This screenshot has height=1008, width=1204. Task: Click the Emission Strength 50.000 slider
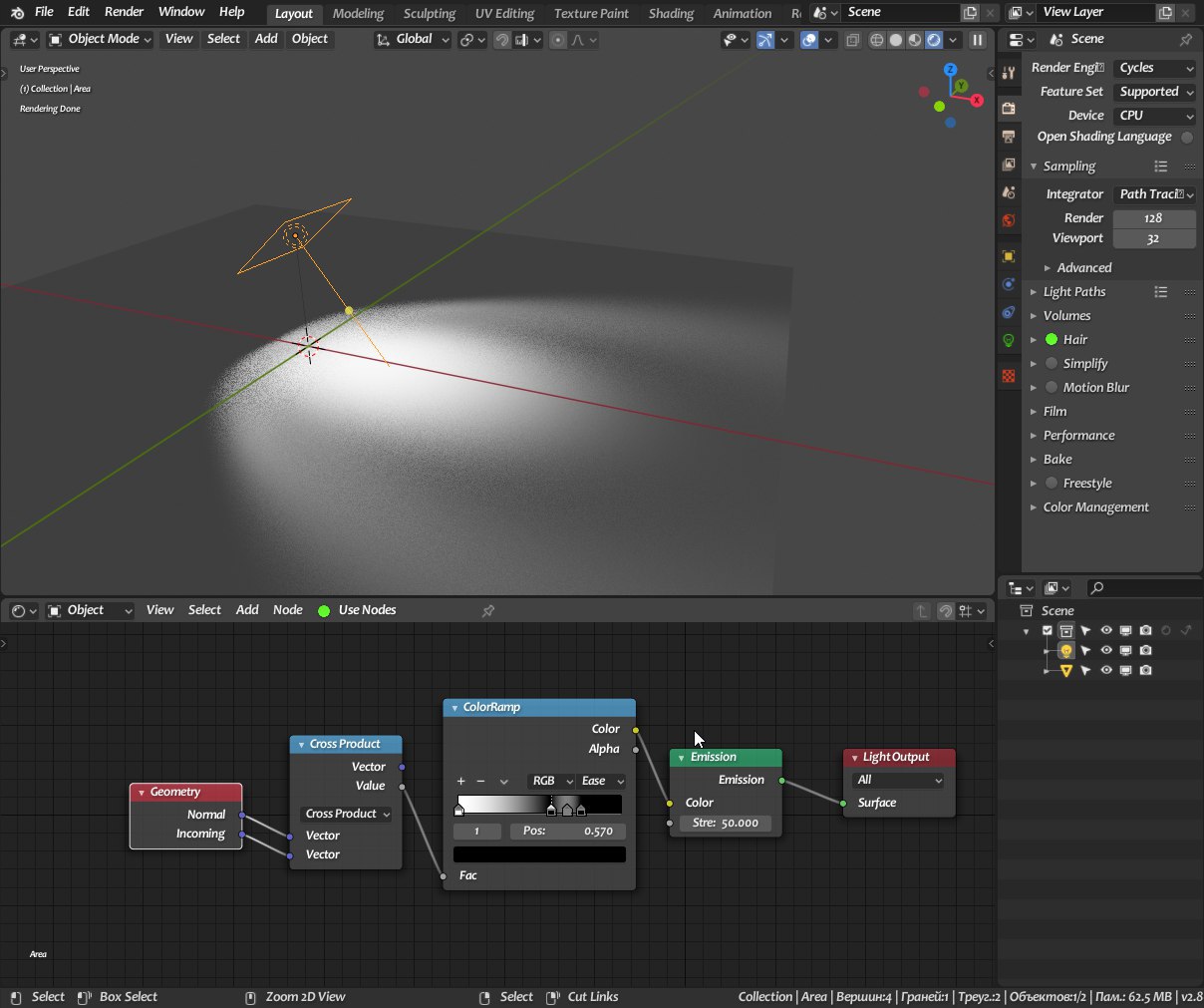click(x=726, y=823)
